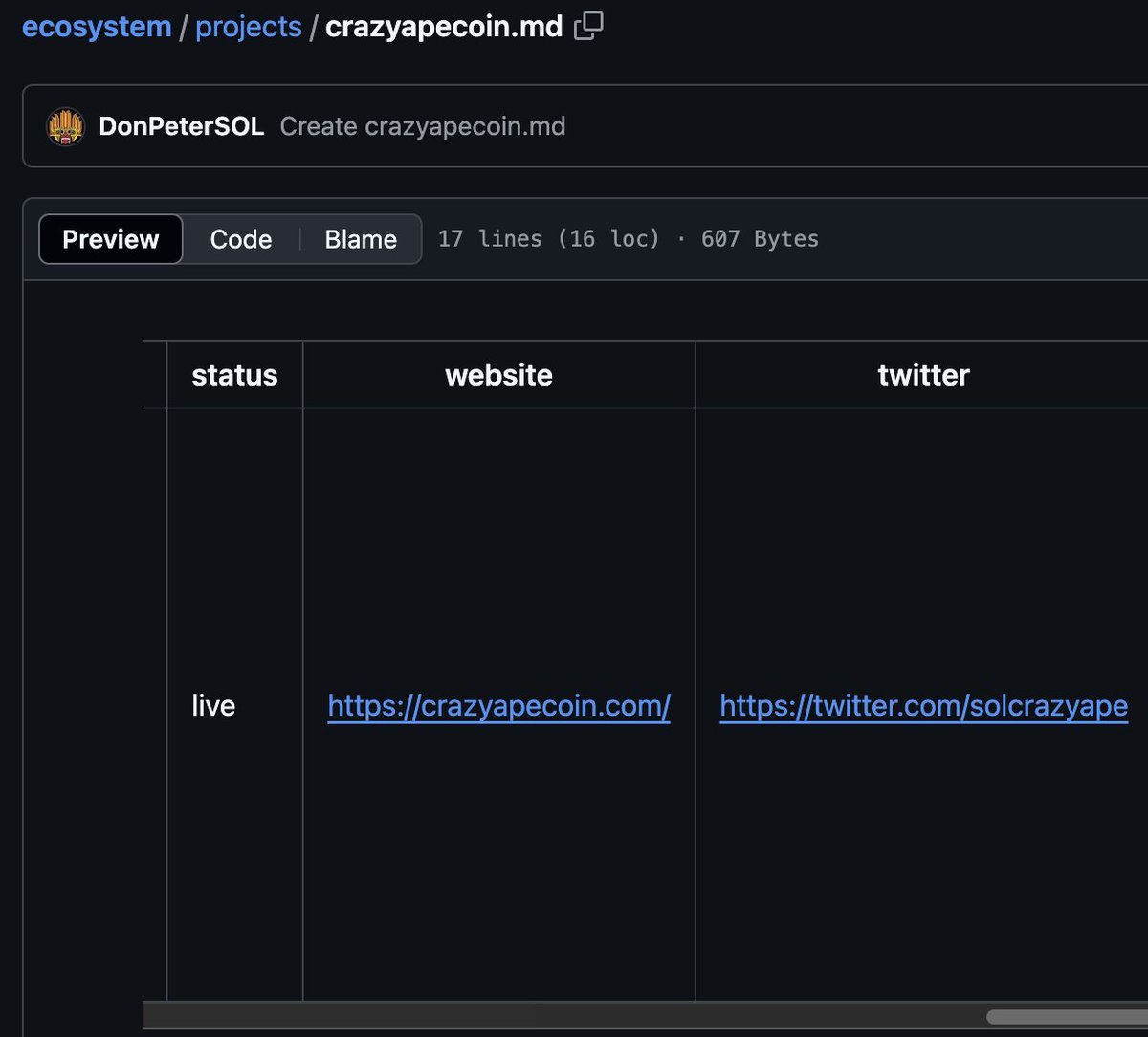This screenshot has width=1148, height=1037.
Task: Select the status column header
Action: click(234, 375)
